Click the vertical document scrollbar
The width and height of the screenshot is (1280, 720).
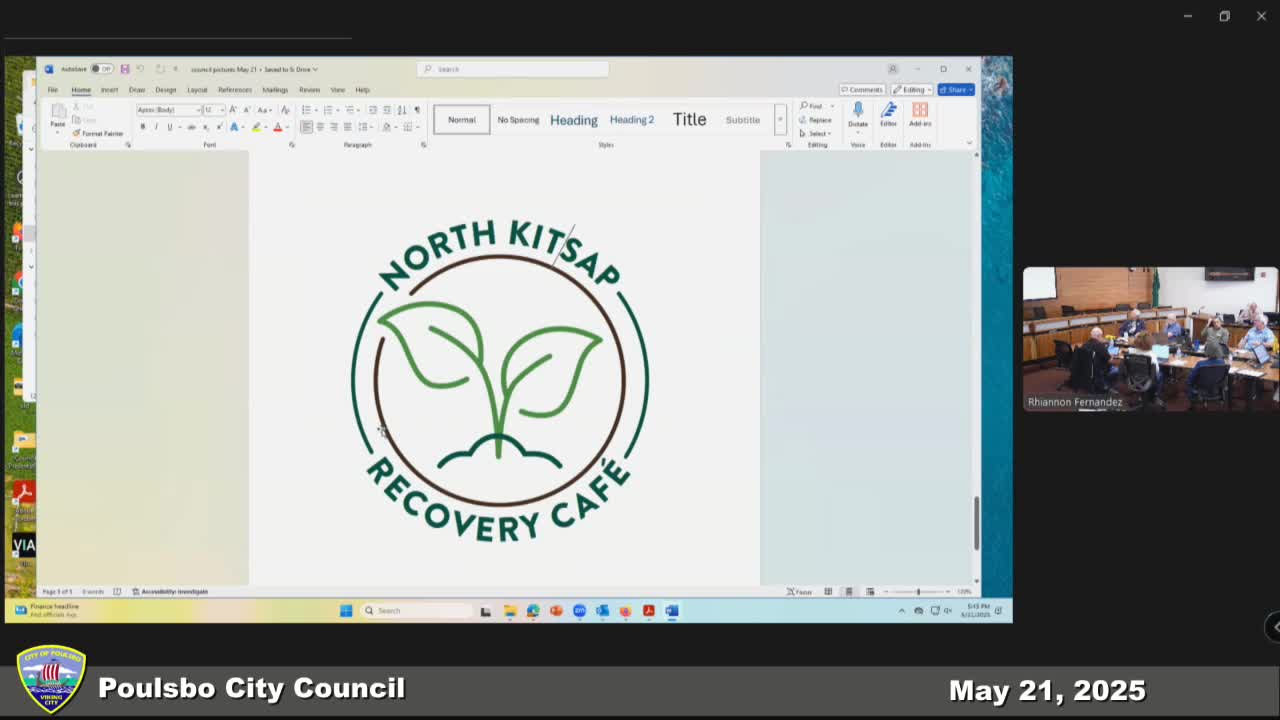(x=977, y=522)
